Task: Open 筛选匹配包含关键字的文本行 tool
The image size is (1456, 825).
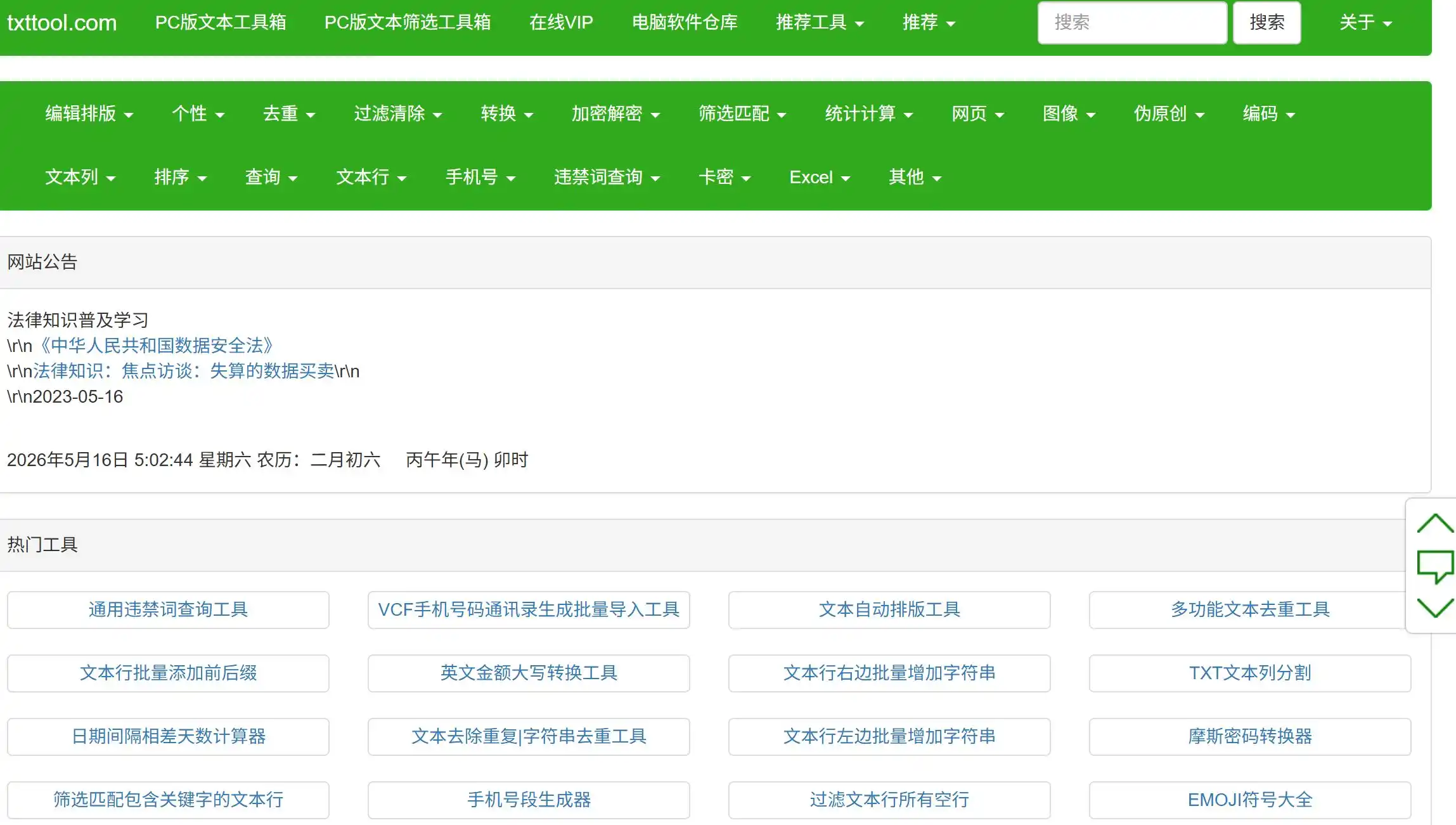Action: click(x=168, y=800)
